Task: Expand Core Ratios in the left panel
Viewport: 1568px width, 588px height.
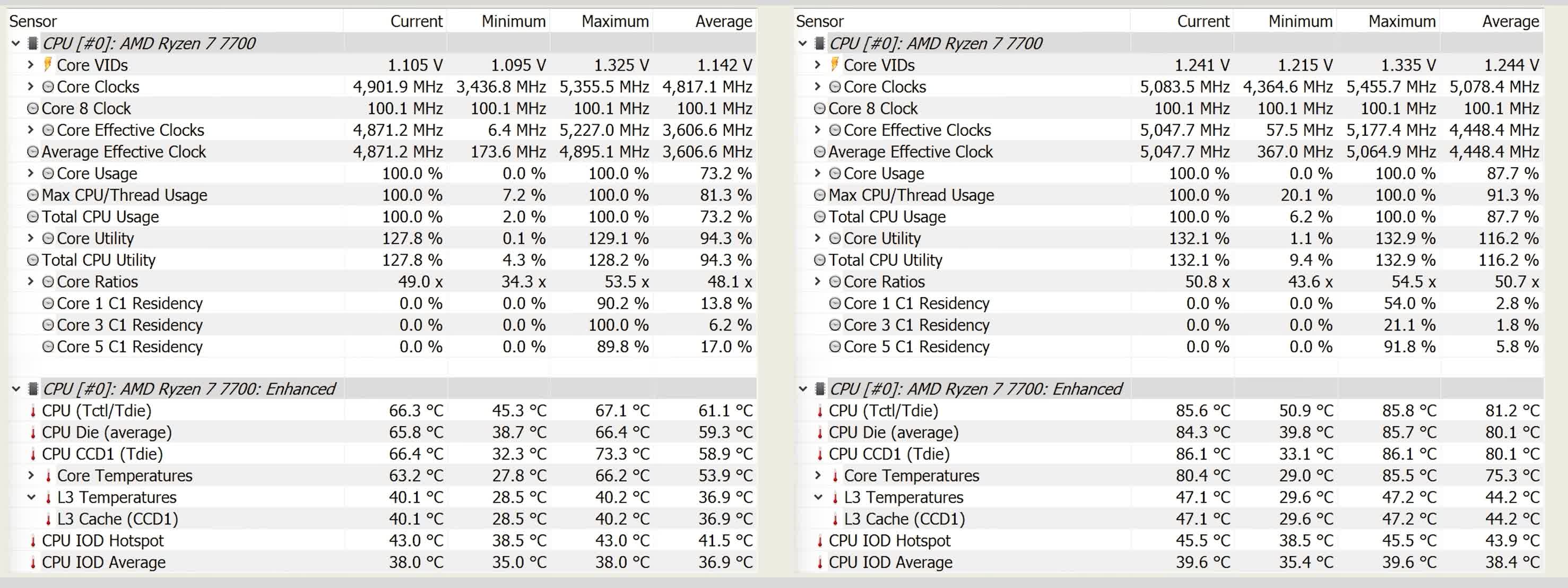Action: [30, 281]
